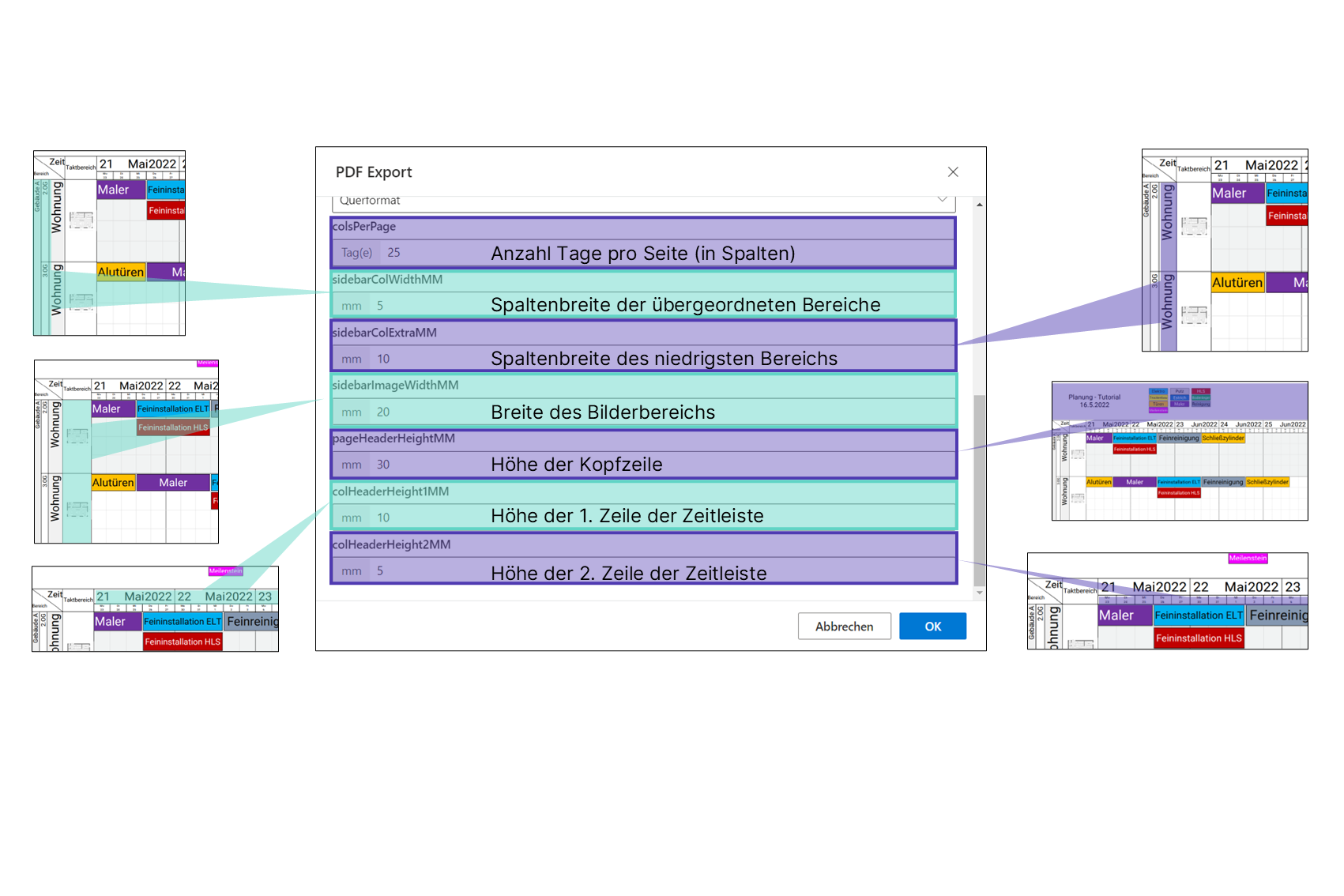
Task: Select thumbnail with teal highlighted image column
Action: click(126, 452)
